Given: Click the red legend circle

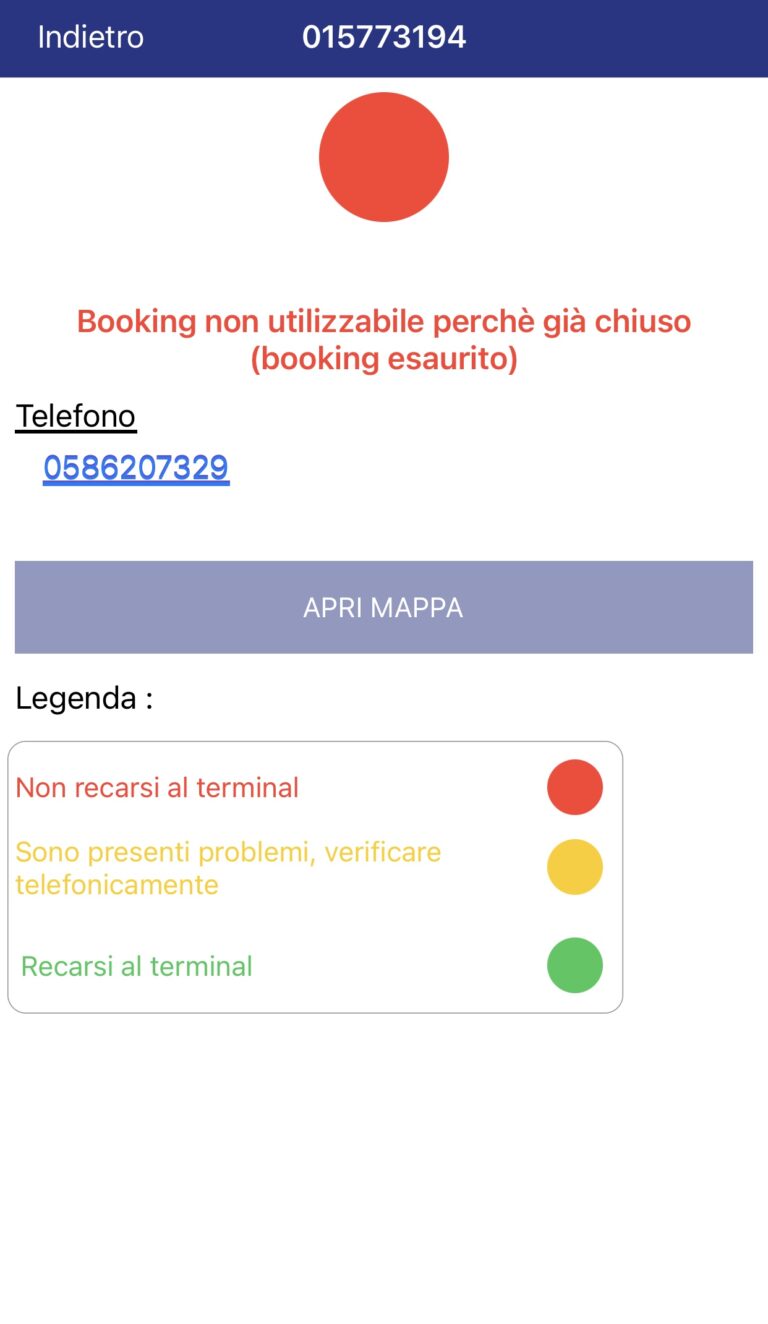Looking at the screenshot, I should pos(575,787).
